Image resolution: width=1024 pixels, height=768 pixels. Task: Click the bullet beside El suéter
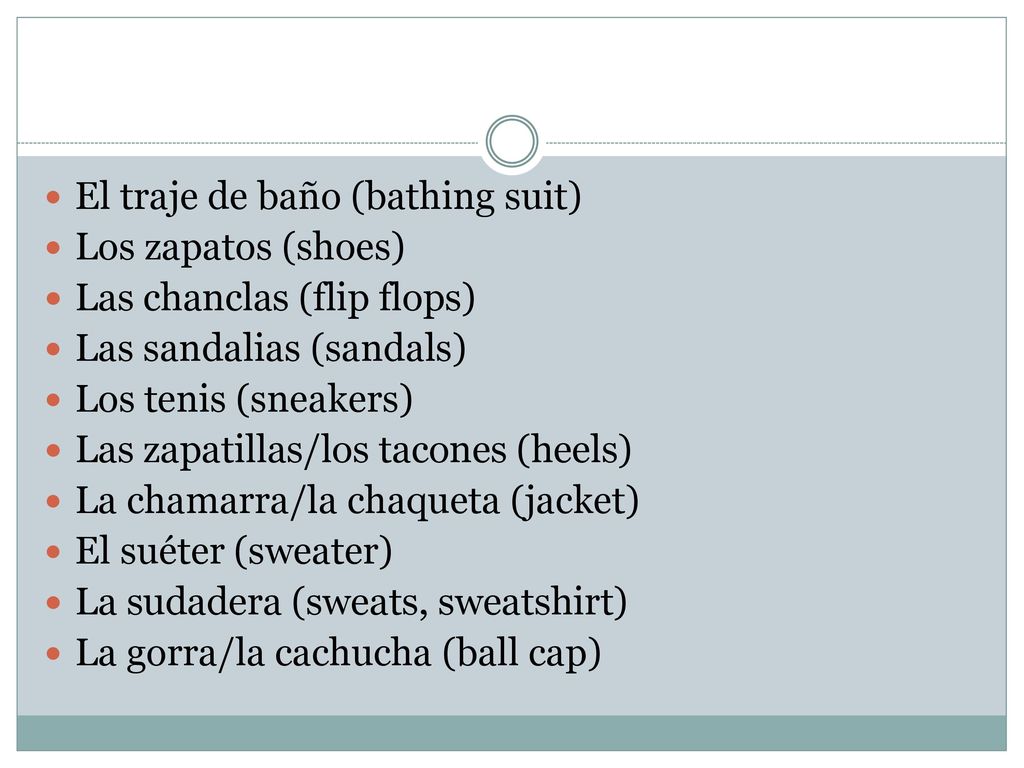54,552
